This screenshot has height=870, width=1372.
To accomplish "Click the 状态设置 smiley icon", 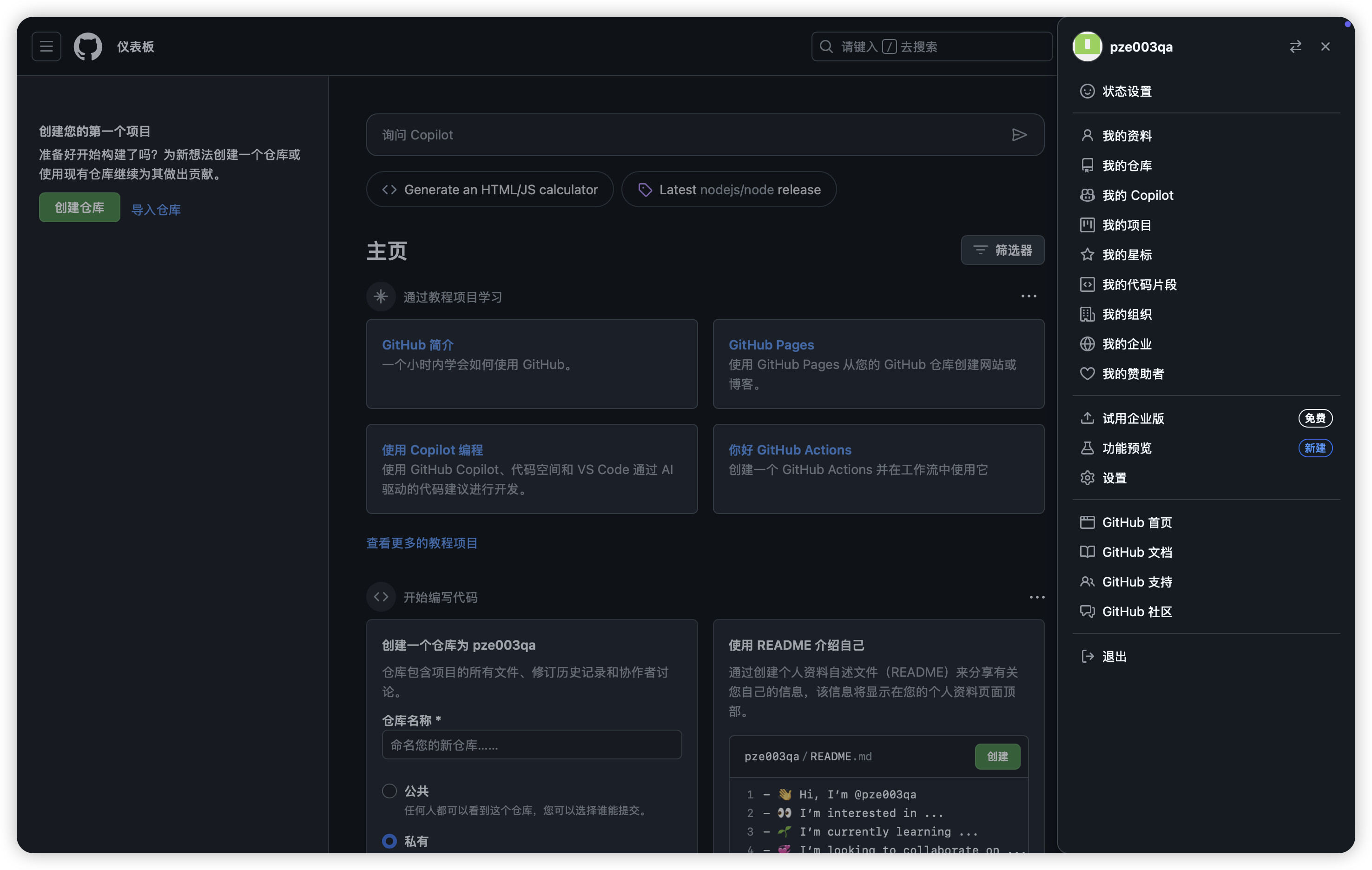I will coord(1087,91).
